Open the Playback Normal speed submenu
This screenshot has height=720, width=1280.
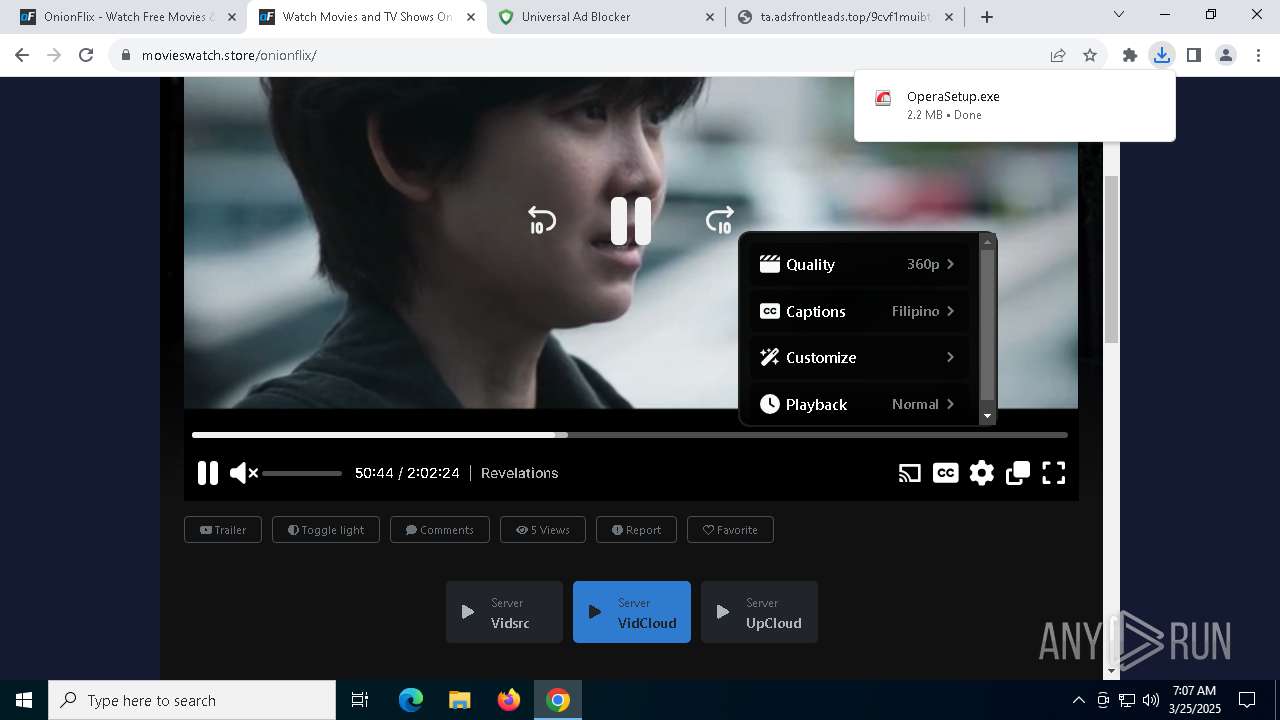coord(859,404)
